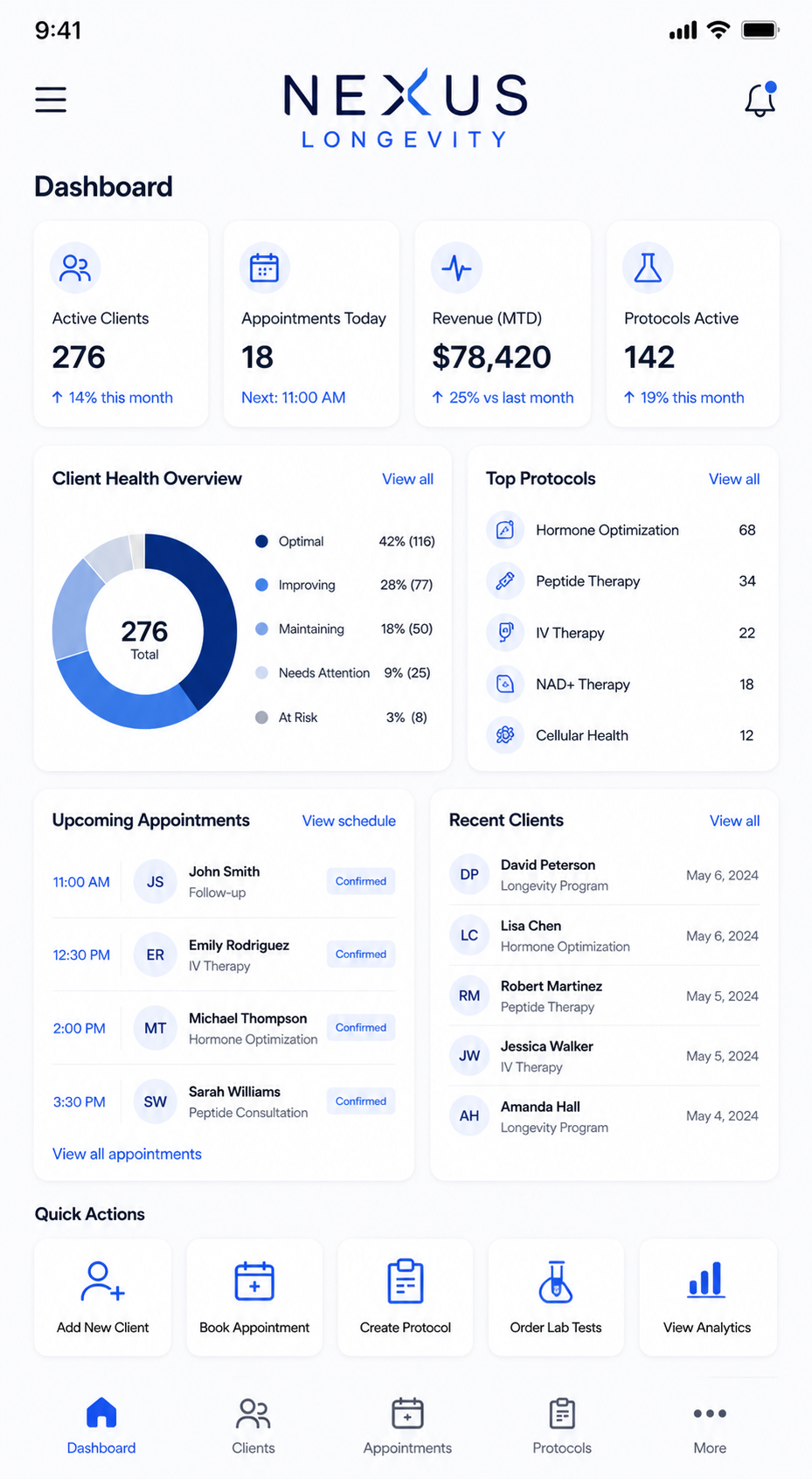This screenshot has width=812, height=1479.
Task: Open David Peterson's DP avatar
Action: point(469,874)
